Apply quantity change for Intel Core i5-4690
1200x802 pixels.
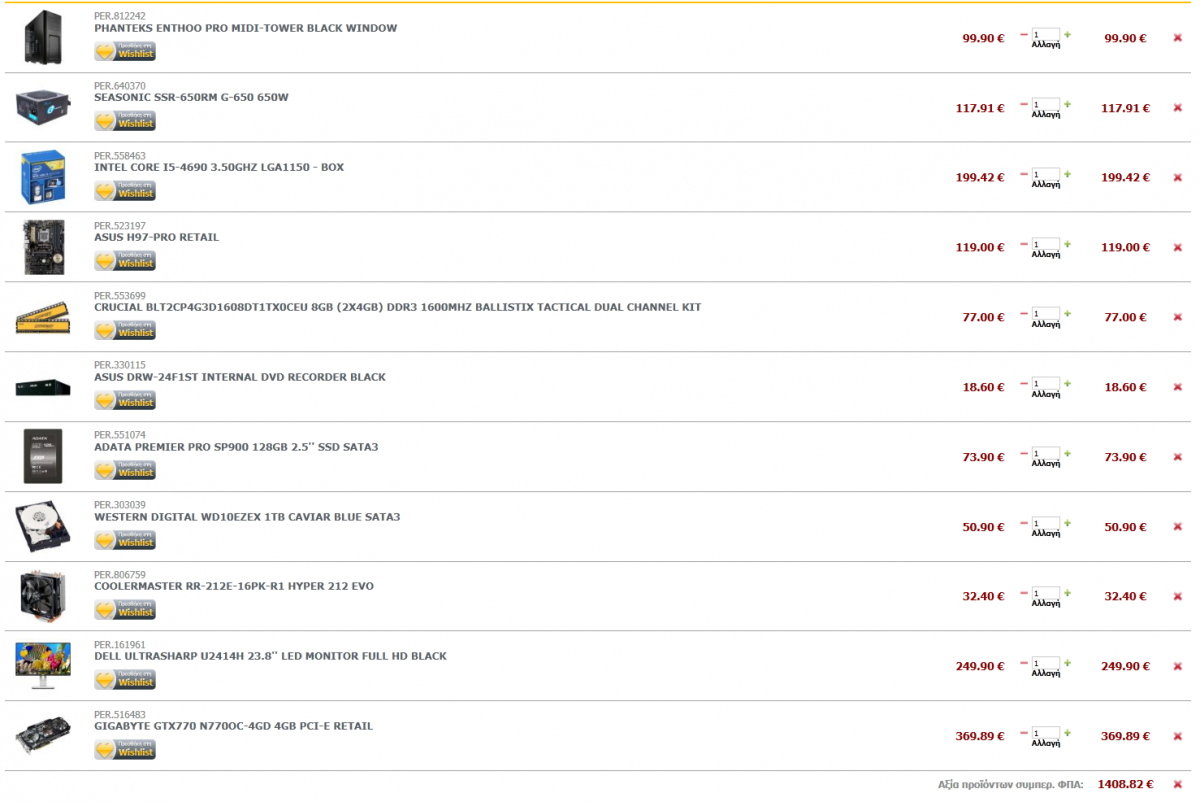[x=1045, y=185]
